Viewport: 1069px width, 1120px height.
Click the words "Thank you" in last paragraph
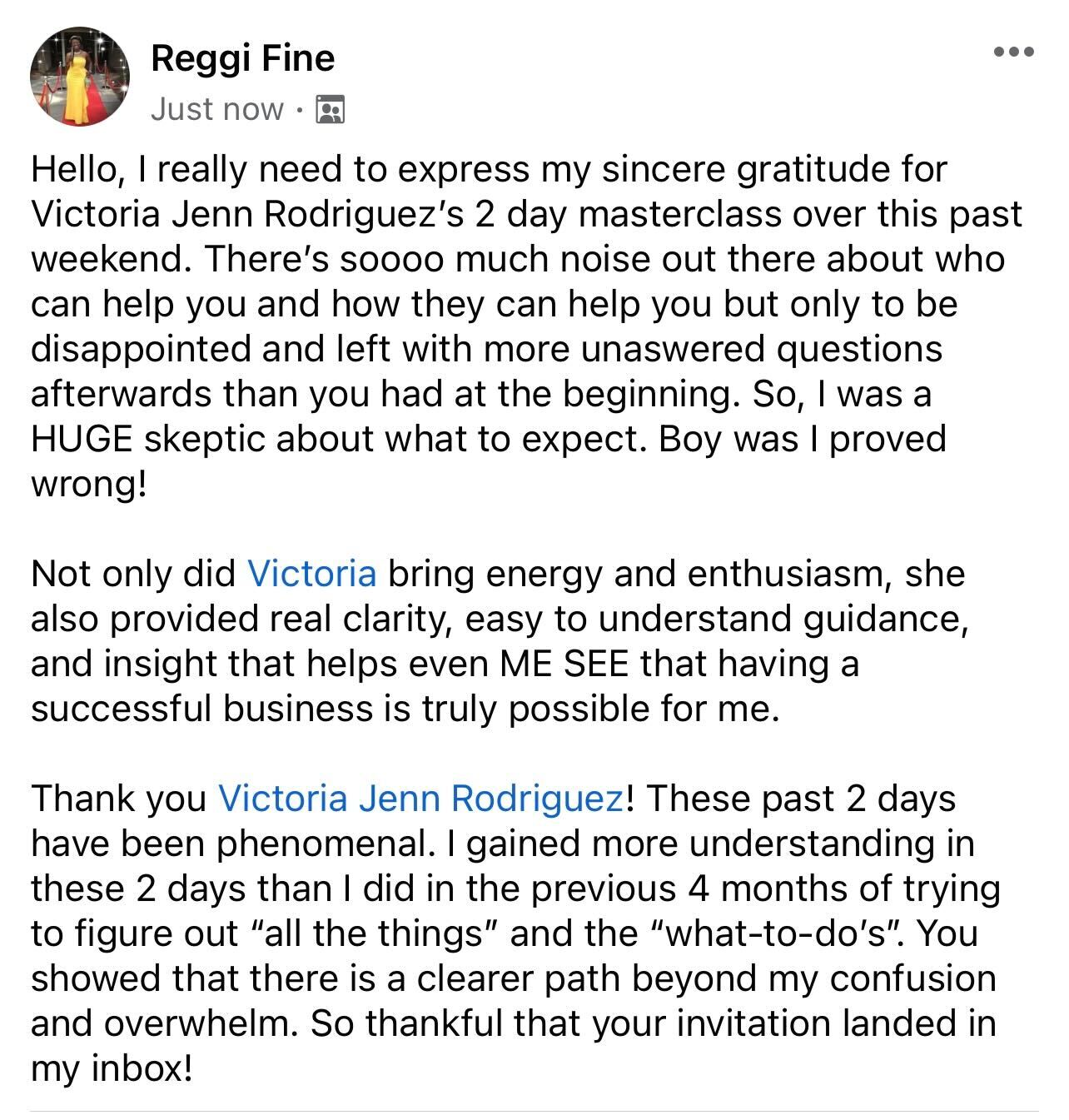coord(118,799)
